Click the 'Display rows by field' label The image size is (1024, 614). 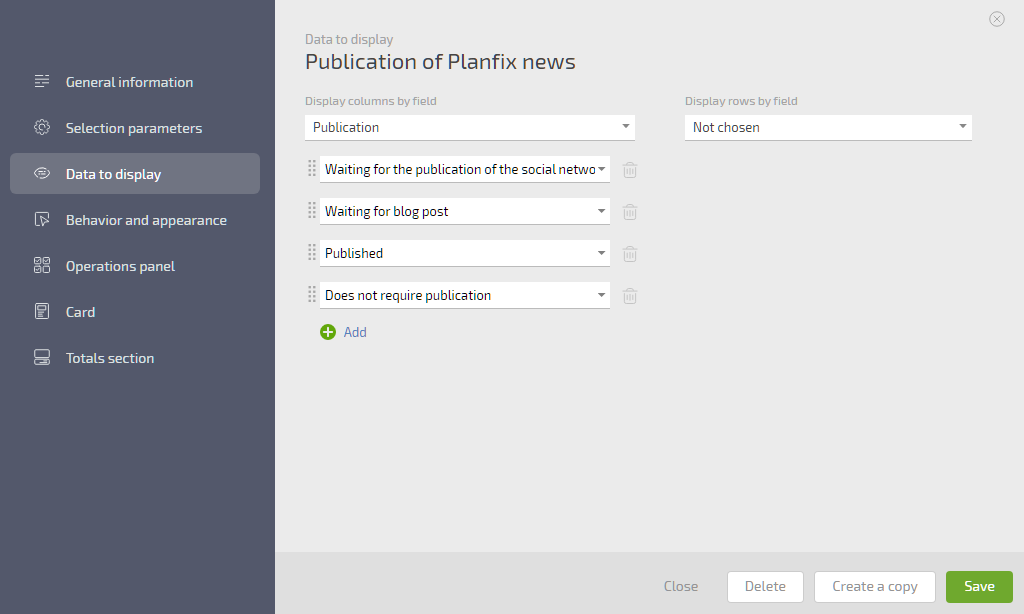point(741,101)
